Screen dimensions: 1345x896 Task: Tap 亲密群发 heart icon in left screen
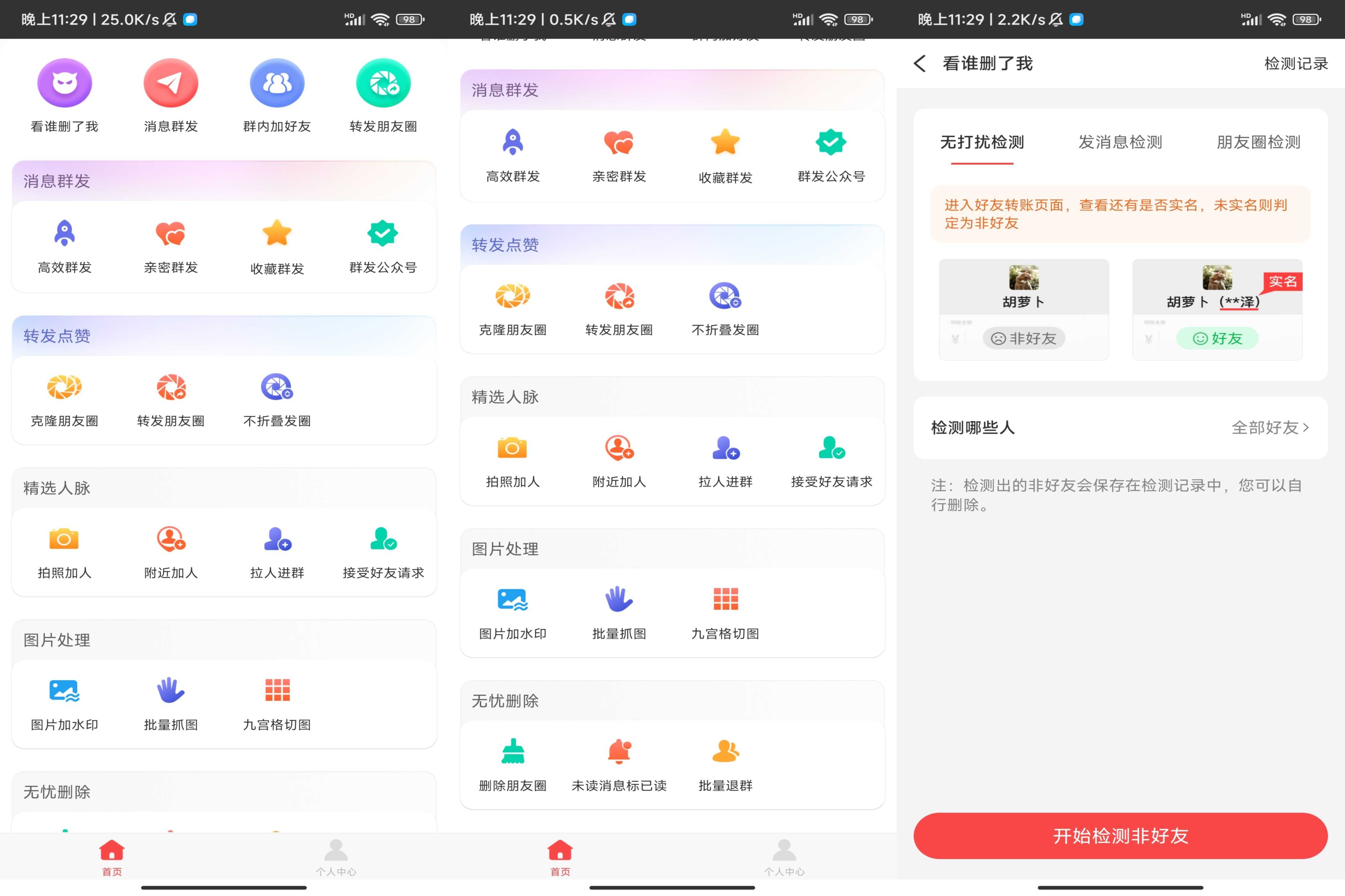[171, 233]
